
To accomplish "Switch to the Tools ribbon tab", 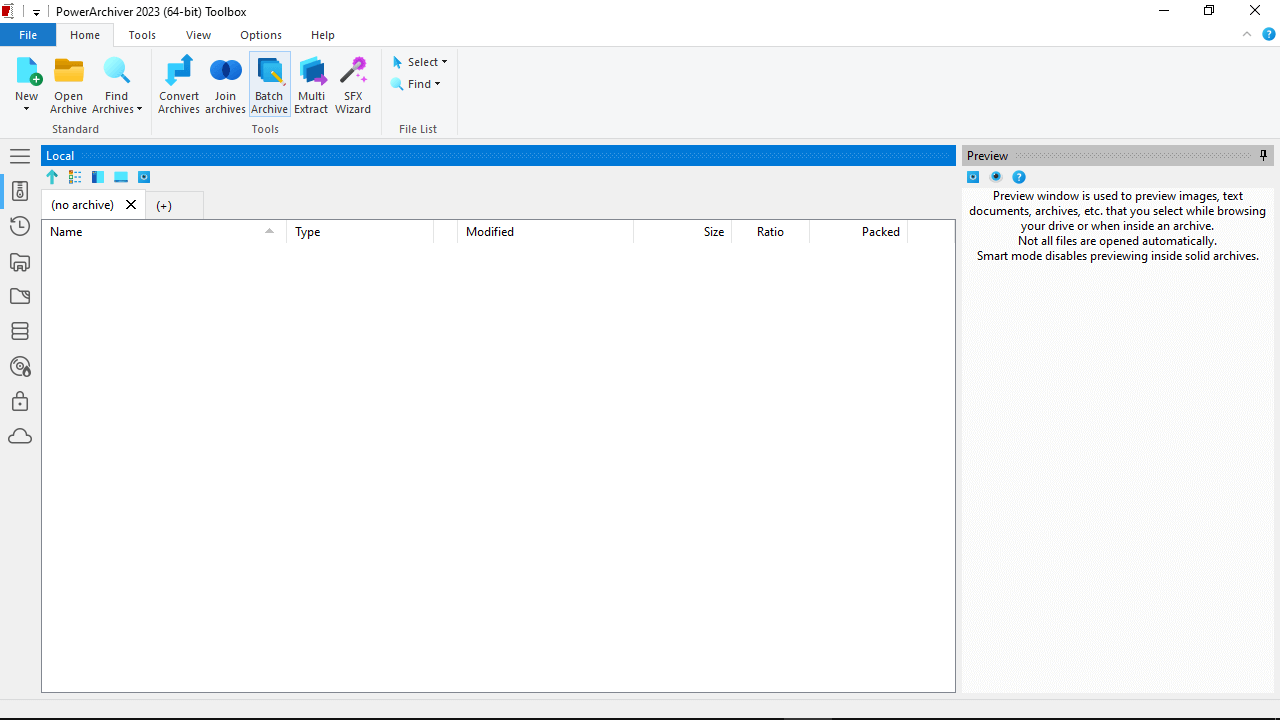I will click(142, 35).
